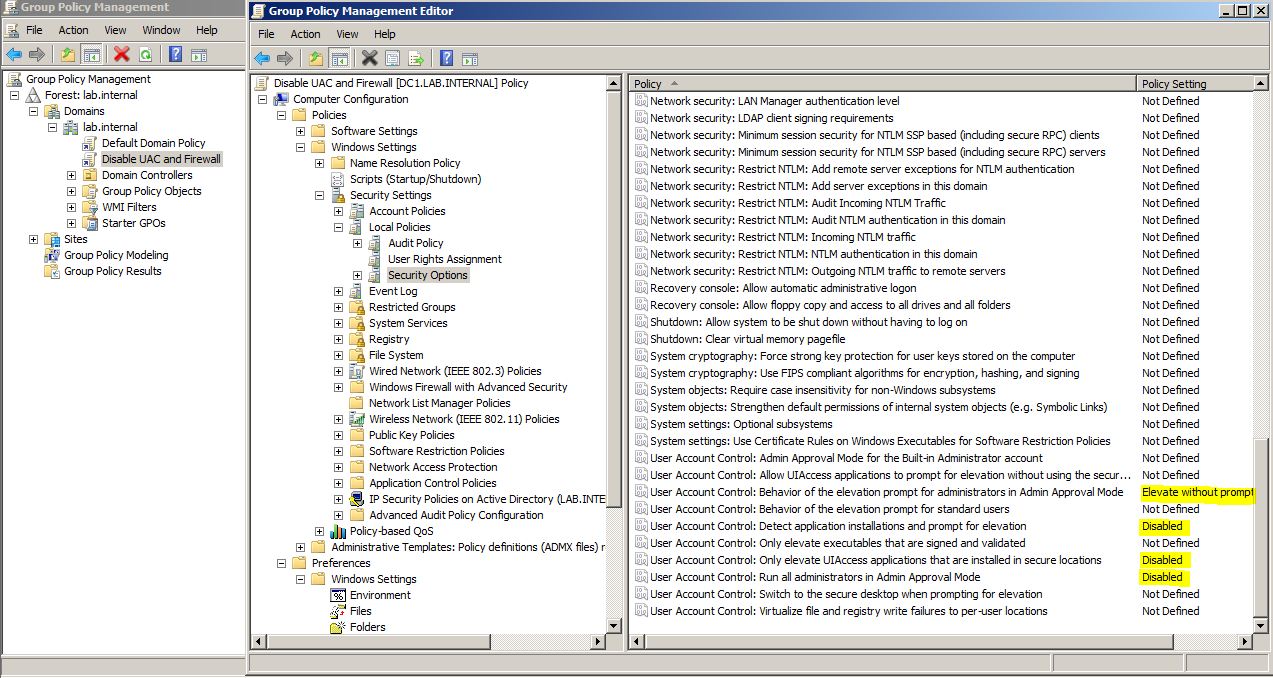1273x678 pixels.
Task: Expand Windows Firewall with Advanced Security node
Action: coord(338,387)
